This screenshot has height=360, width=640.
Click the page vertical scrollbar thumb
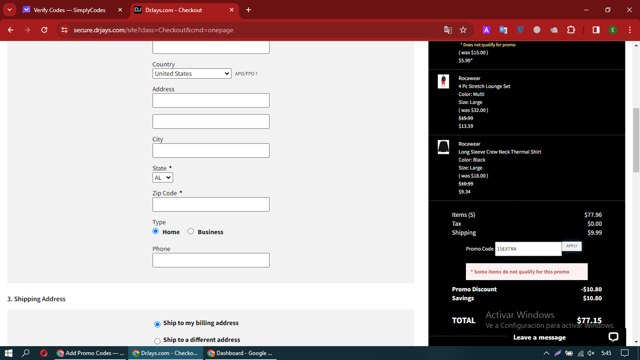click(636, 140)
